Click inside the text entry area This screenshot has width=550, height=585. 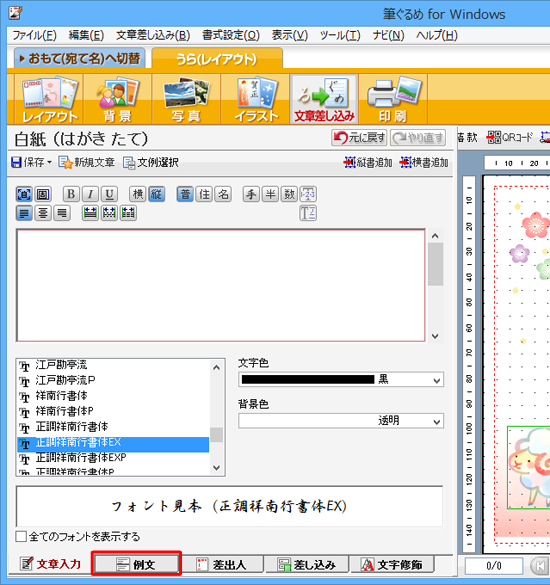coord(221,285)
